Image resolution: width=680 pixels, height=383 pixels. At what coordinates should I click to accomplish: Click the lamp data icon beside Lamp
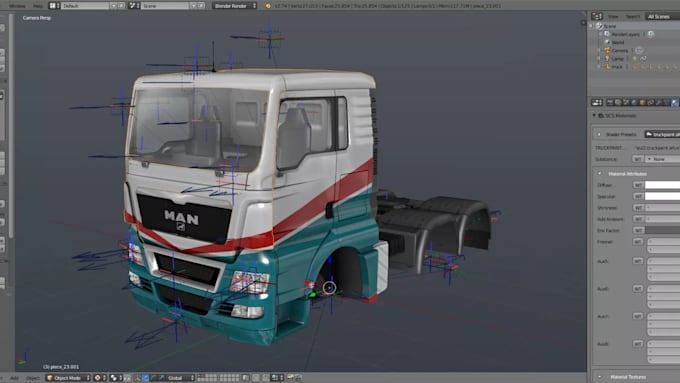(635, 59)
